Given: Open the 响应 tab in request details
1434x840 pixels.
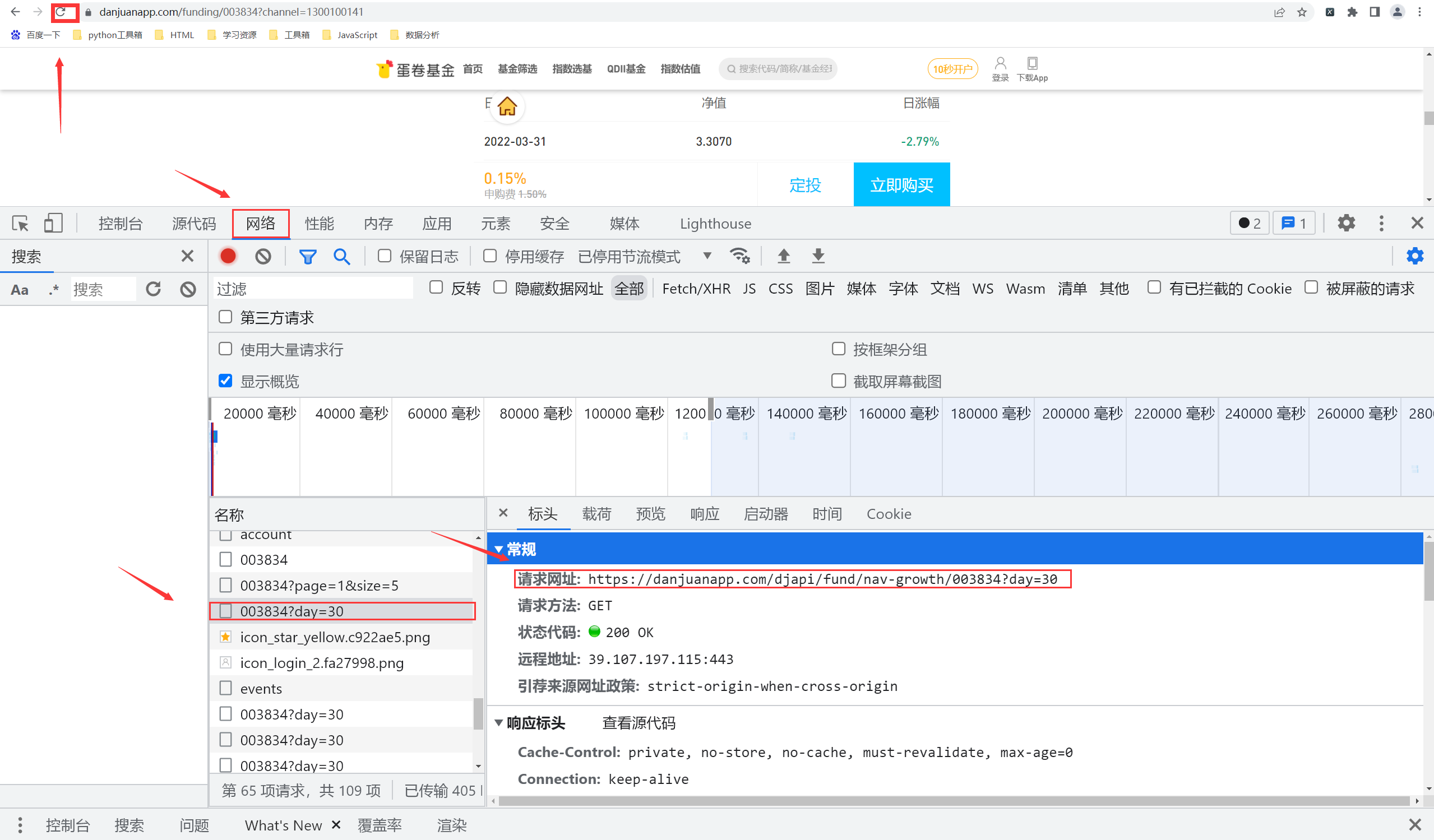Looking at the screenshot, I should [x=704, y=514].
